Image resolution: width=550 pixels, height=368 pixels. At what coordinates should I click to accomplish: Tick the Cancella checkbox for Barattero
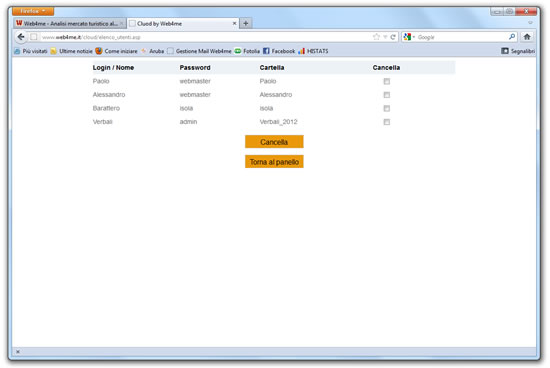(387, 108)
